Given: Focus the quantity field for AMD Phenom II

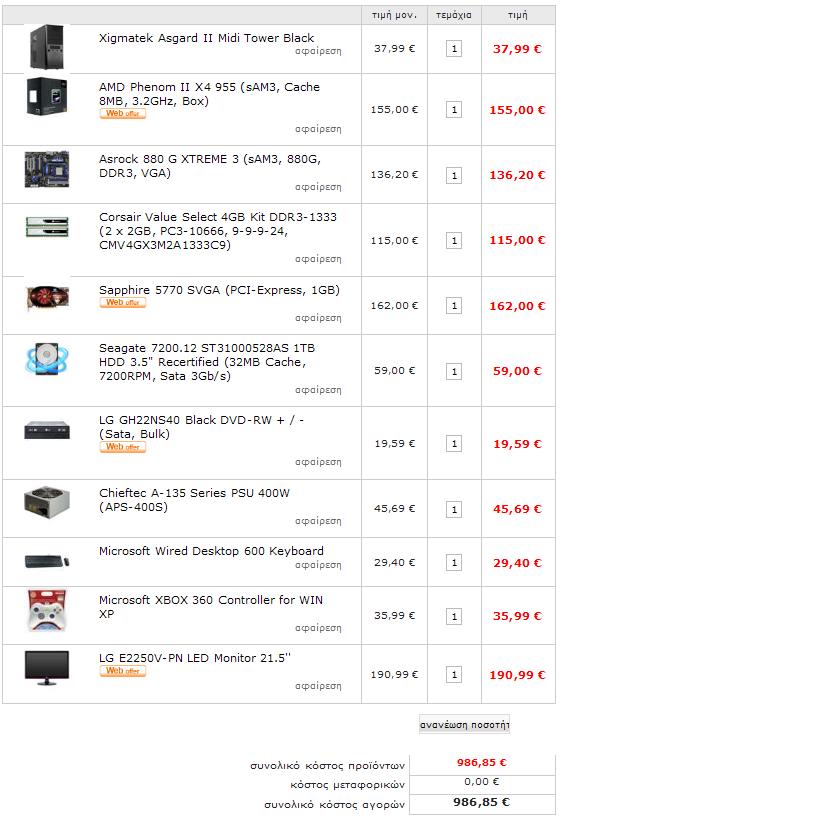Looking at the screenshot, I should [x=454, y=110].
